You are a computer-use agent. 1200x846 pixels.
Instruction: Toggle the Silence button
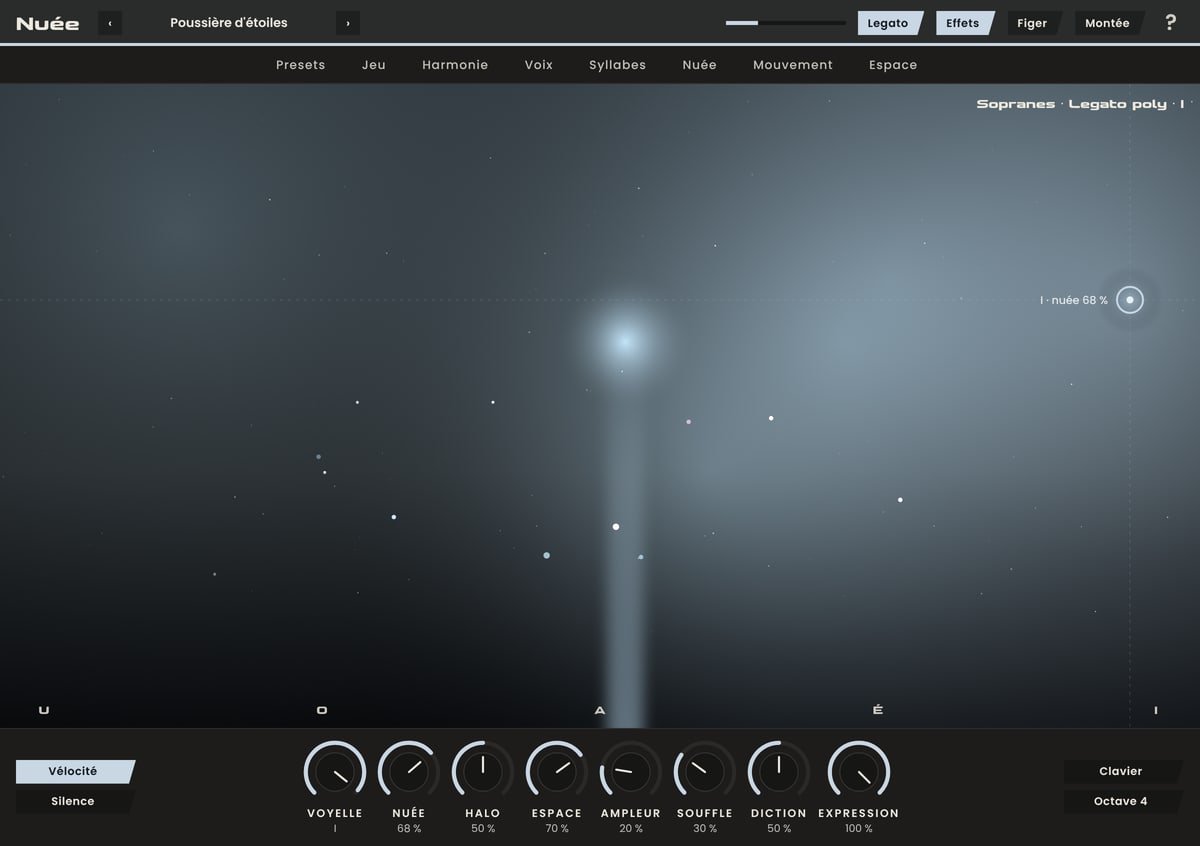pyautogui.click(x=74, y=801)
